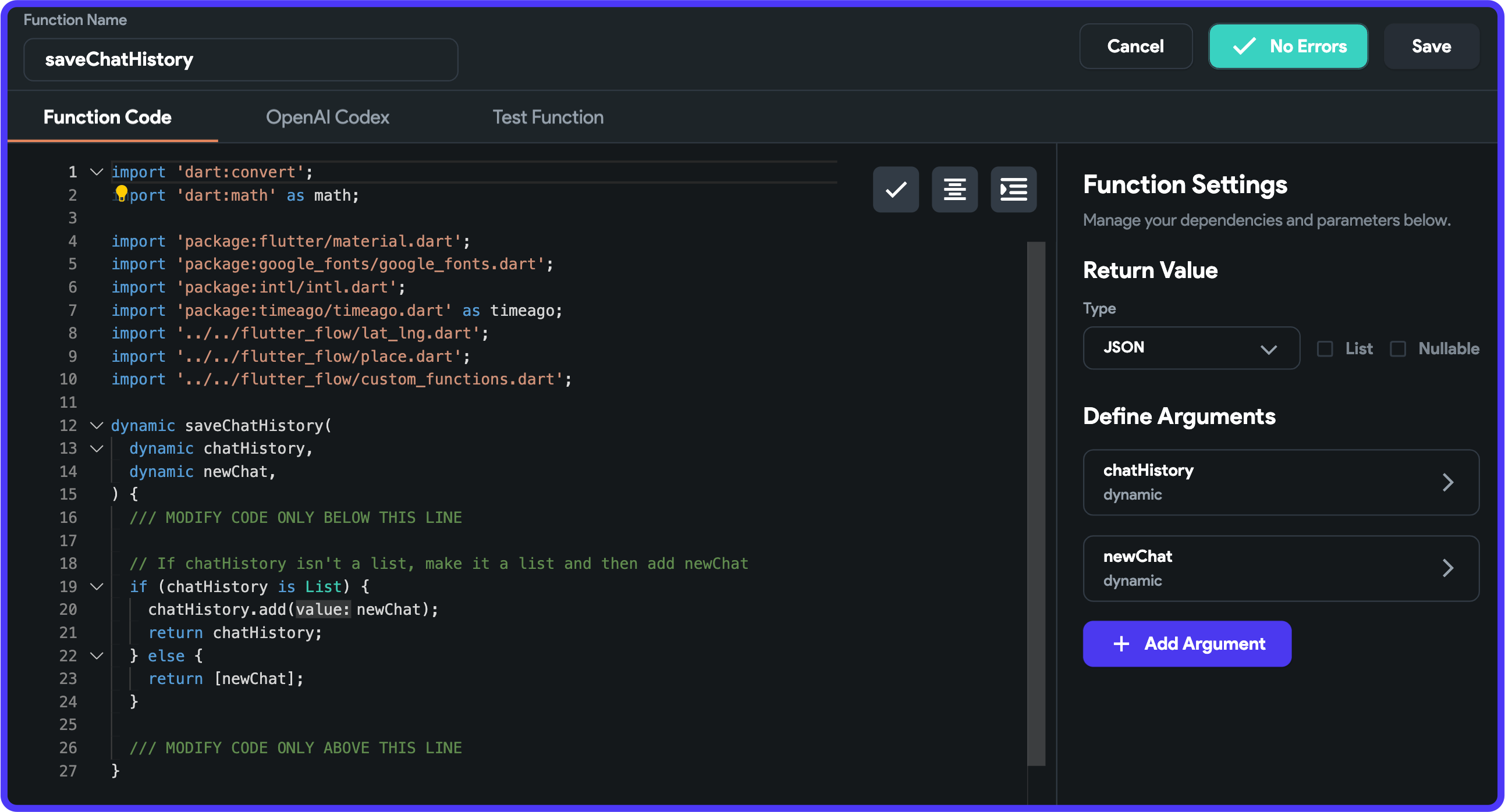Click the Save button
This screenshot has height=812, width=1505.
pos(1431,46)
